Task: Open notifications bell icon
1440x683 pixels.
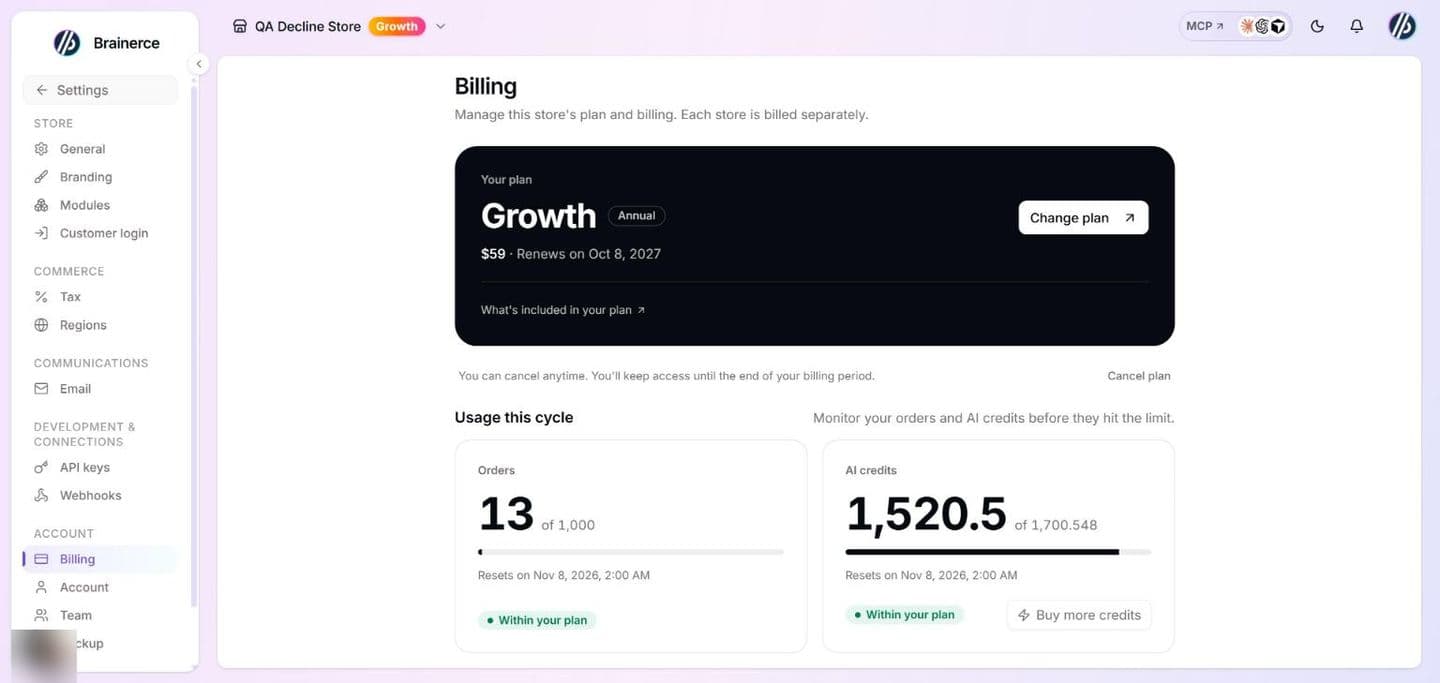Action: (1356, 27)
